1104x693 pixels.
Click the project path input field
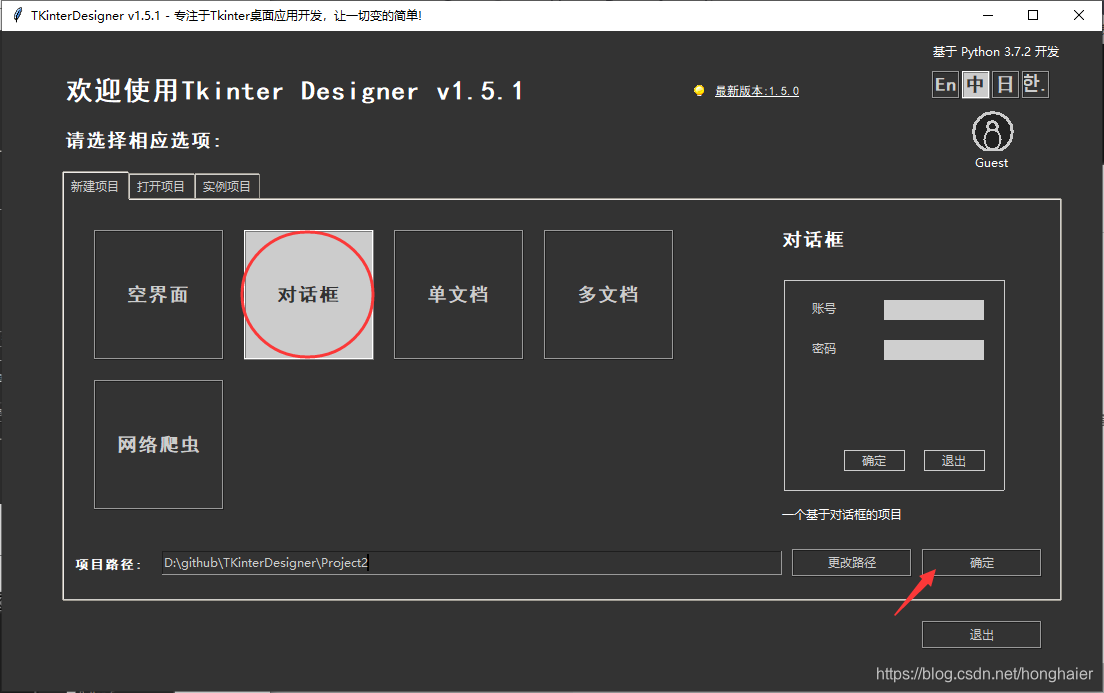(x=472, y=563)
